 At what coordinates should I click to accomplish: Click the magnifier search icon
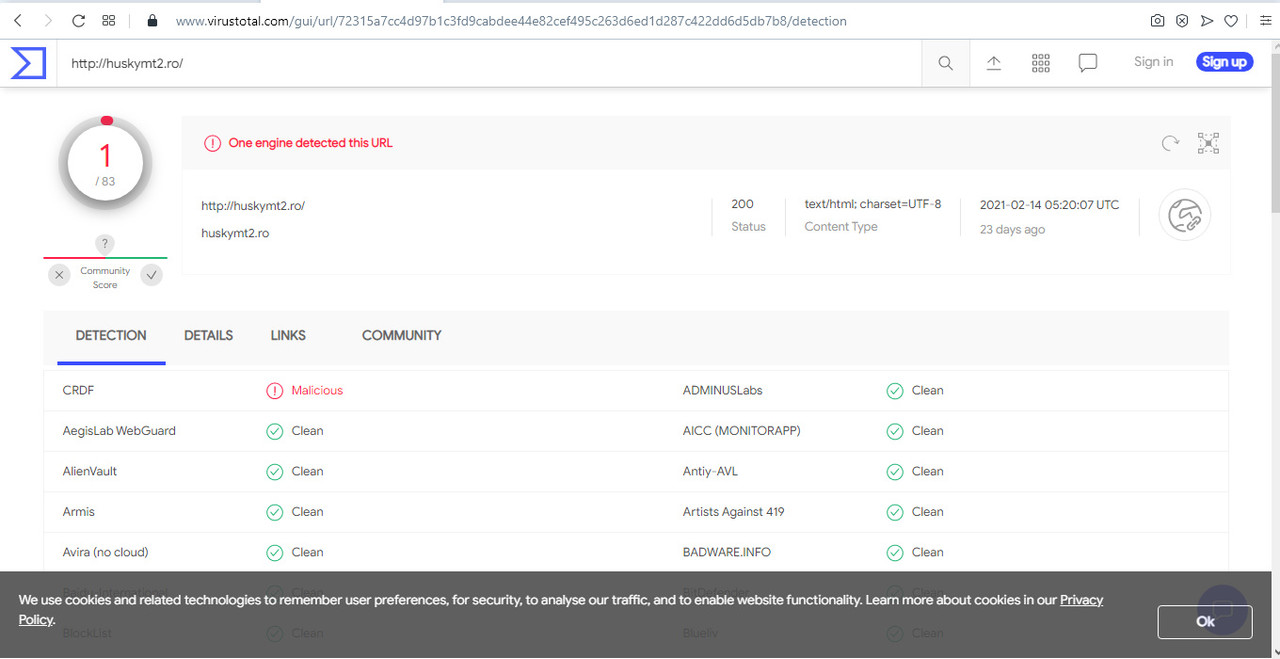click(945, 63)
